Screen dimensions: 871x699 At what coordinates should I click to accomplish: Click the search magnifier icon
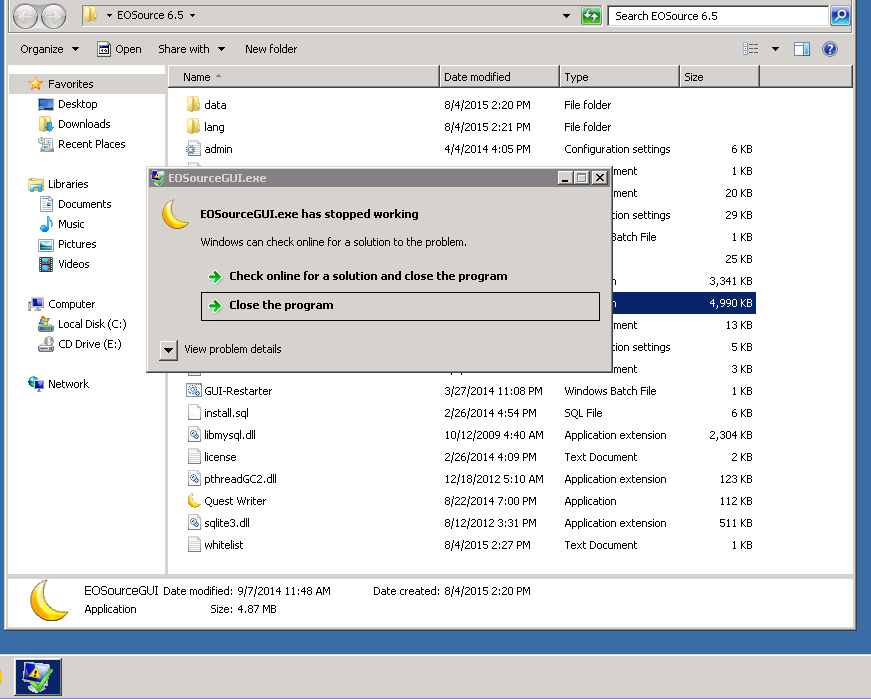tap(840, 16)
